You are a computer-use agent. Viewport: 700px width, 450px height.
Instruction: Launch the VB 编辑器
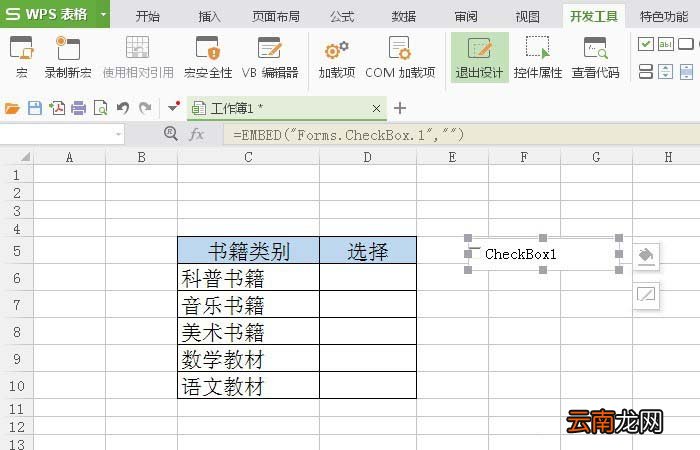click(x=270, y=57)
